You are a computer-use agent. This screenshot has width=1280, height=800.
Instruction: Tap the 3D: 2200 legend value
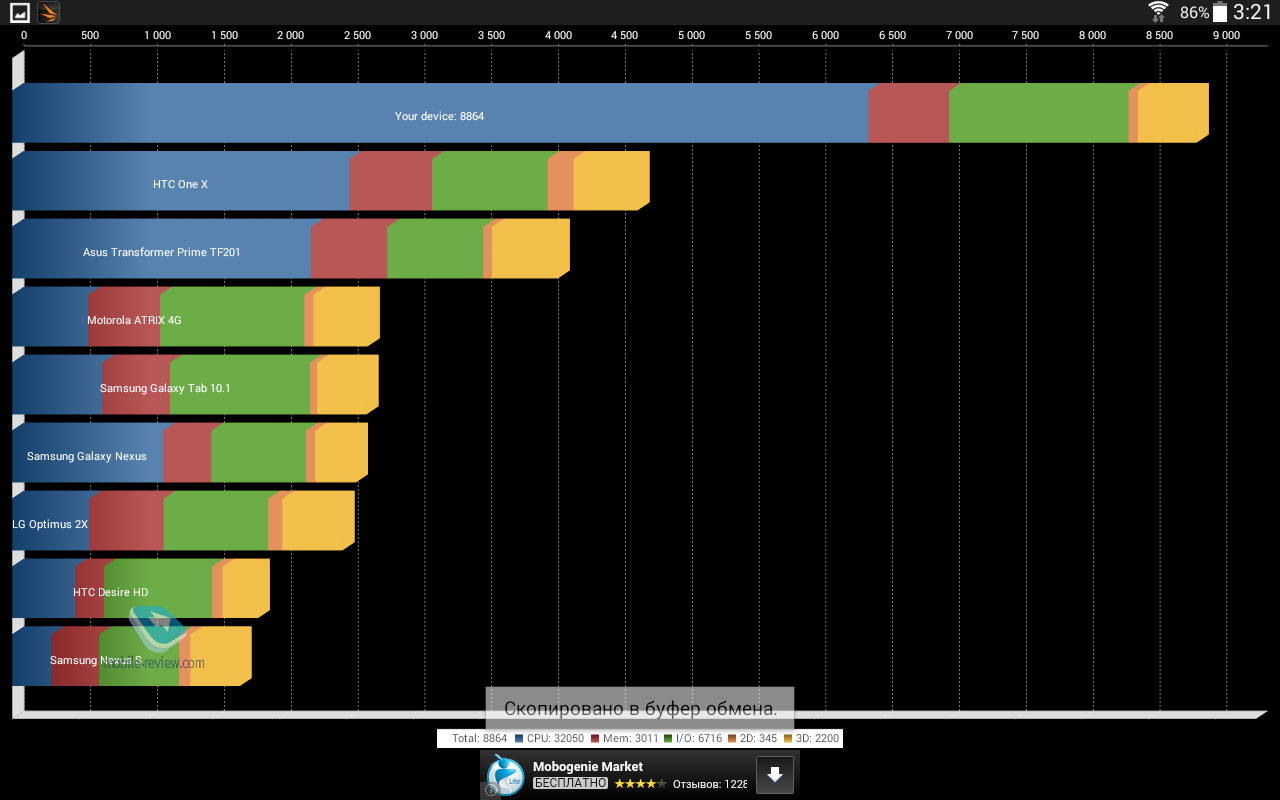(x=817, y=739)
